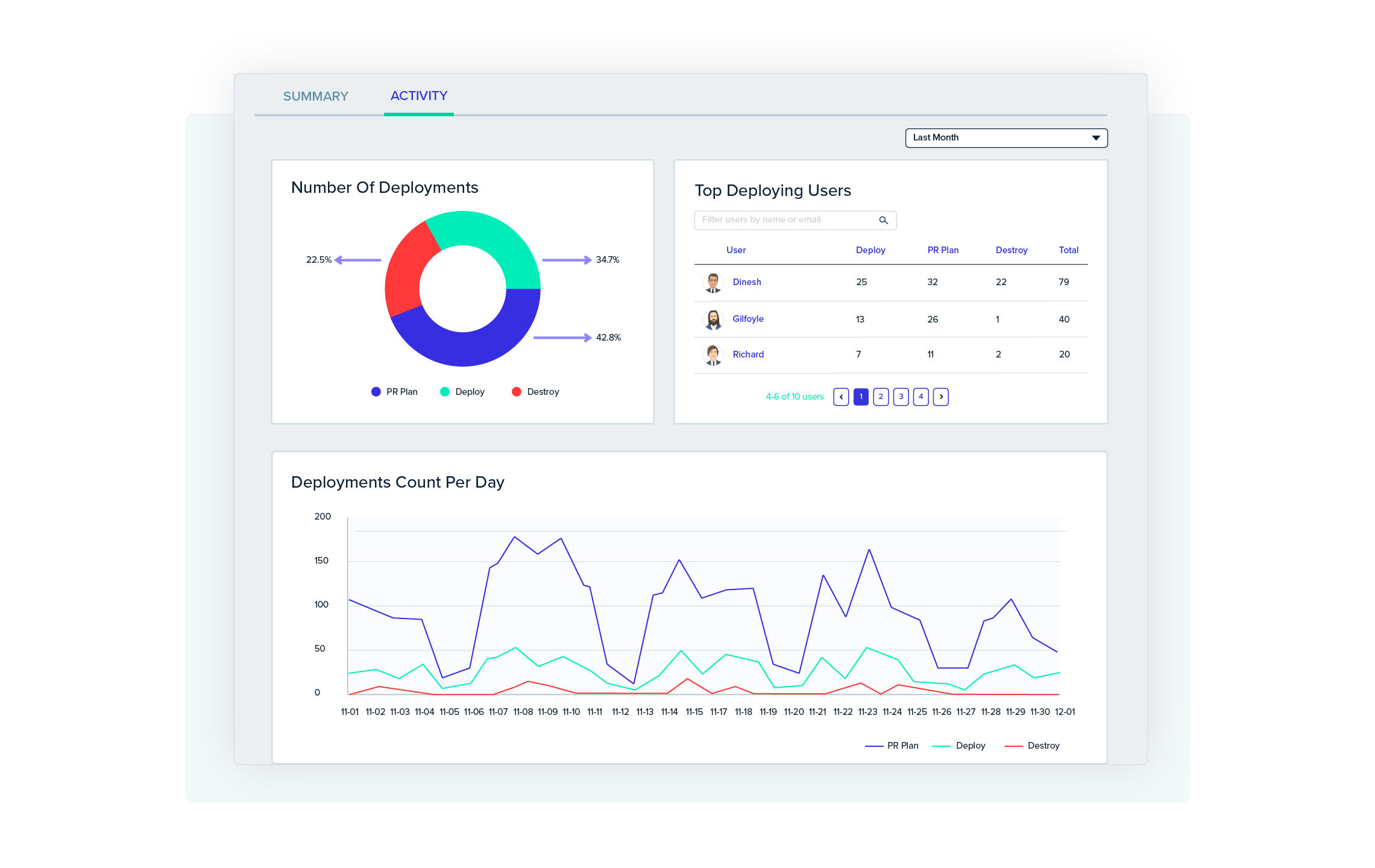Image resolution: width=1375 pixels, height=868 pixels.
Task: Click the next page arrow in pagination
Action: (941, 397)
